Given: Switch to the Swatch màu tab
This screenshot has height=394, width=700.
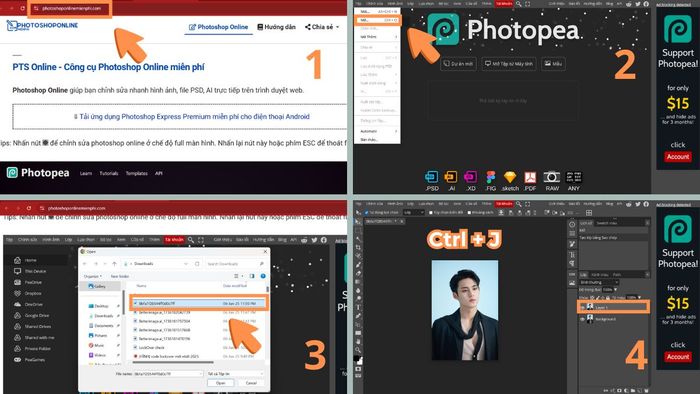Looking at the screenshot, I should click(606, 223).
